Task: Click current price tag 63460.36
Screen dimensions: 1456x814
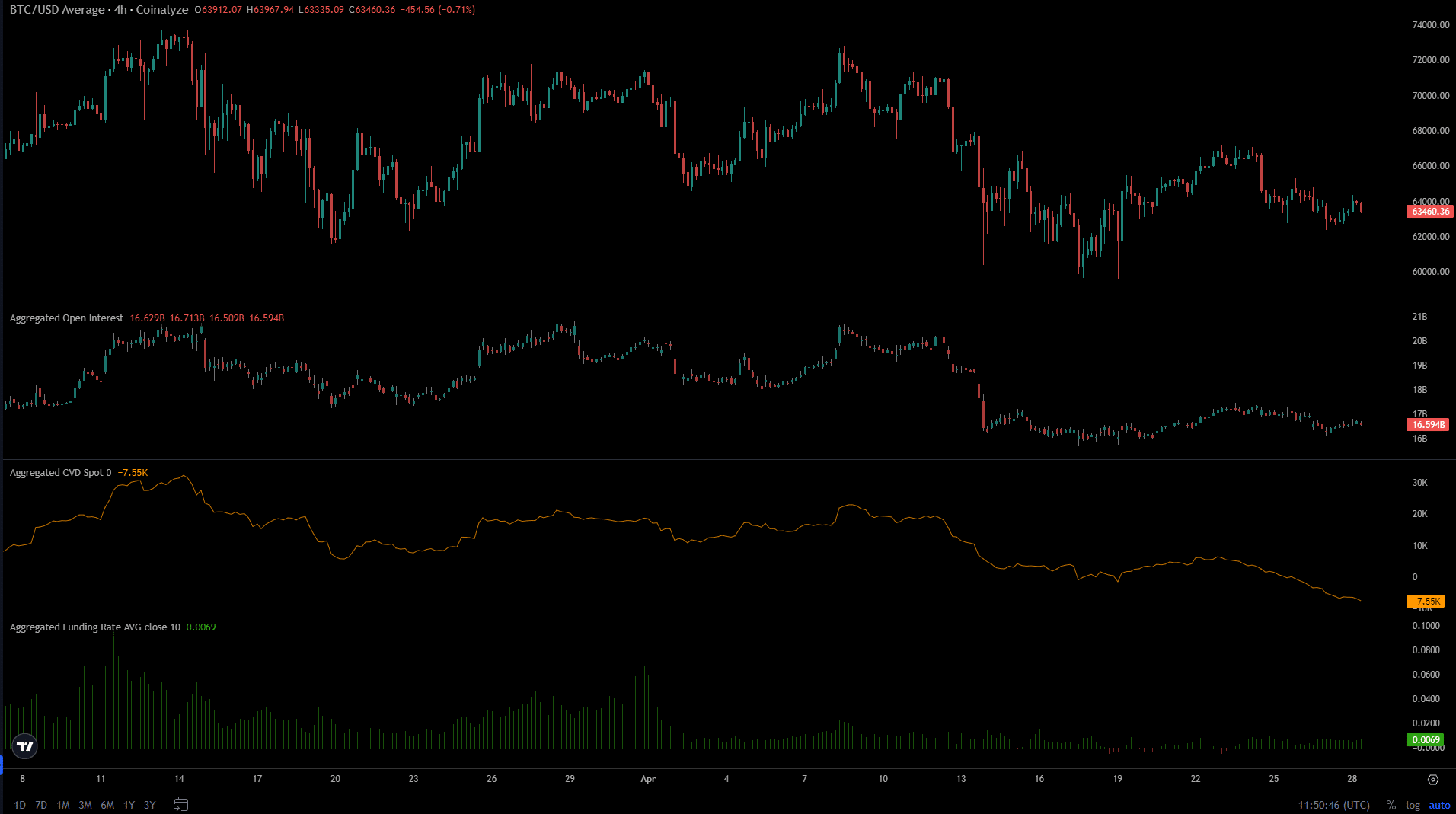Action: (x=1430, y=212)
